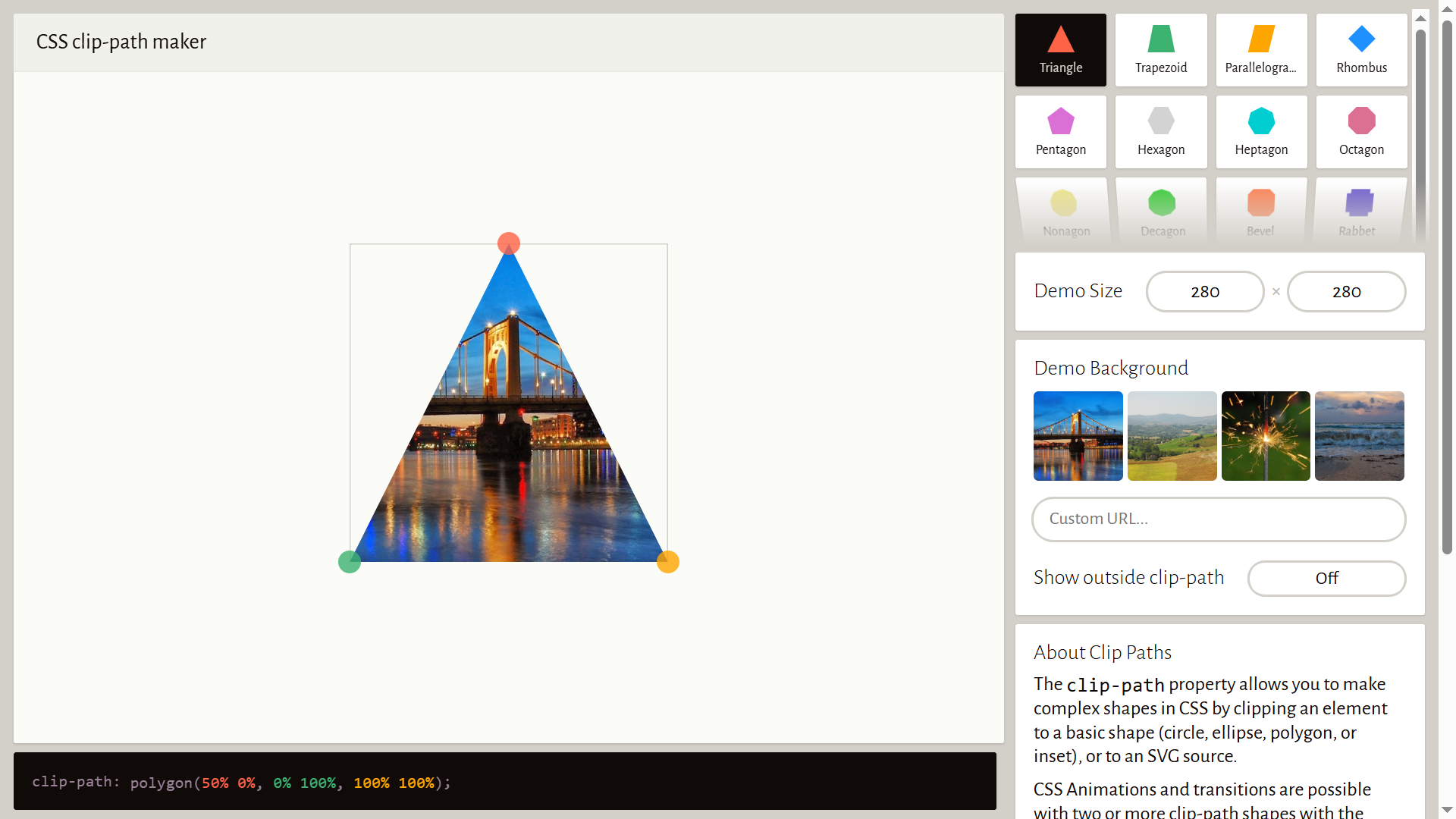Click the clip-path polygon code output
This screenshot has width=1456, height=819.
point(290,783)
